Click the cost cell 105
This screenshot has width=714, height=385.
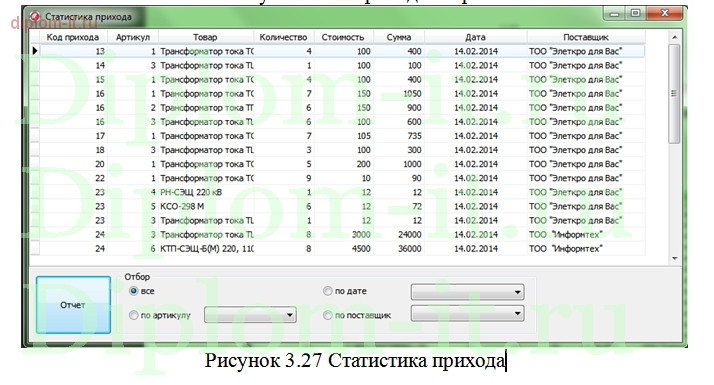pos(343,136)
